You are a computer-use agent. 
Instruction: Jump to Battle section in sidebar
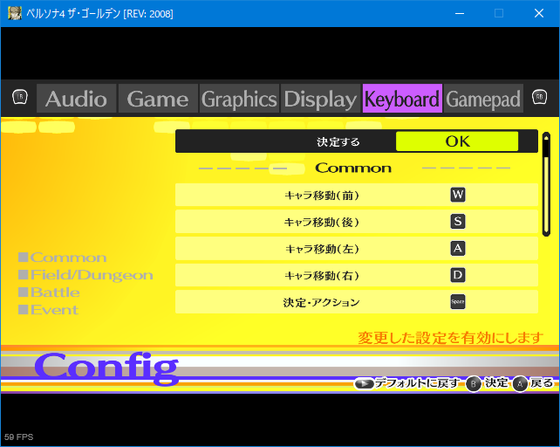tap(49, 292)
